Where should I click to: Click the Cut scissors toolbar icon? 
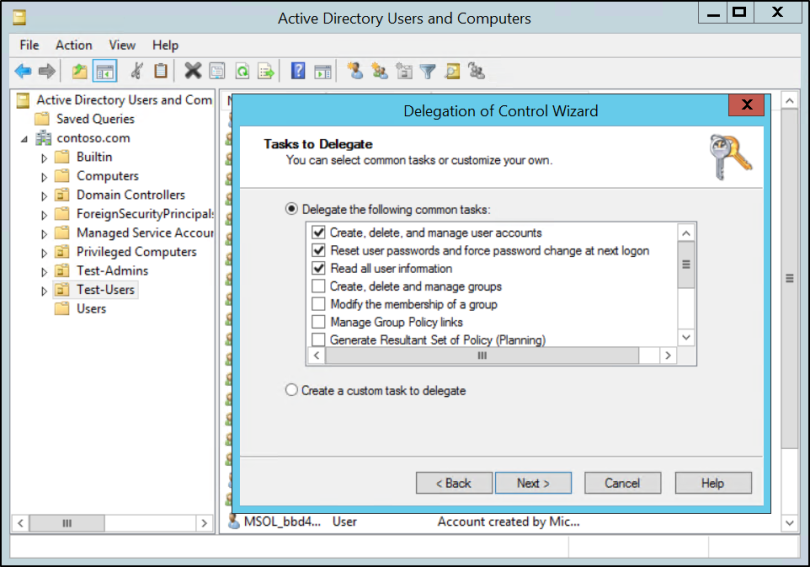point(137,71)
